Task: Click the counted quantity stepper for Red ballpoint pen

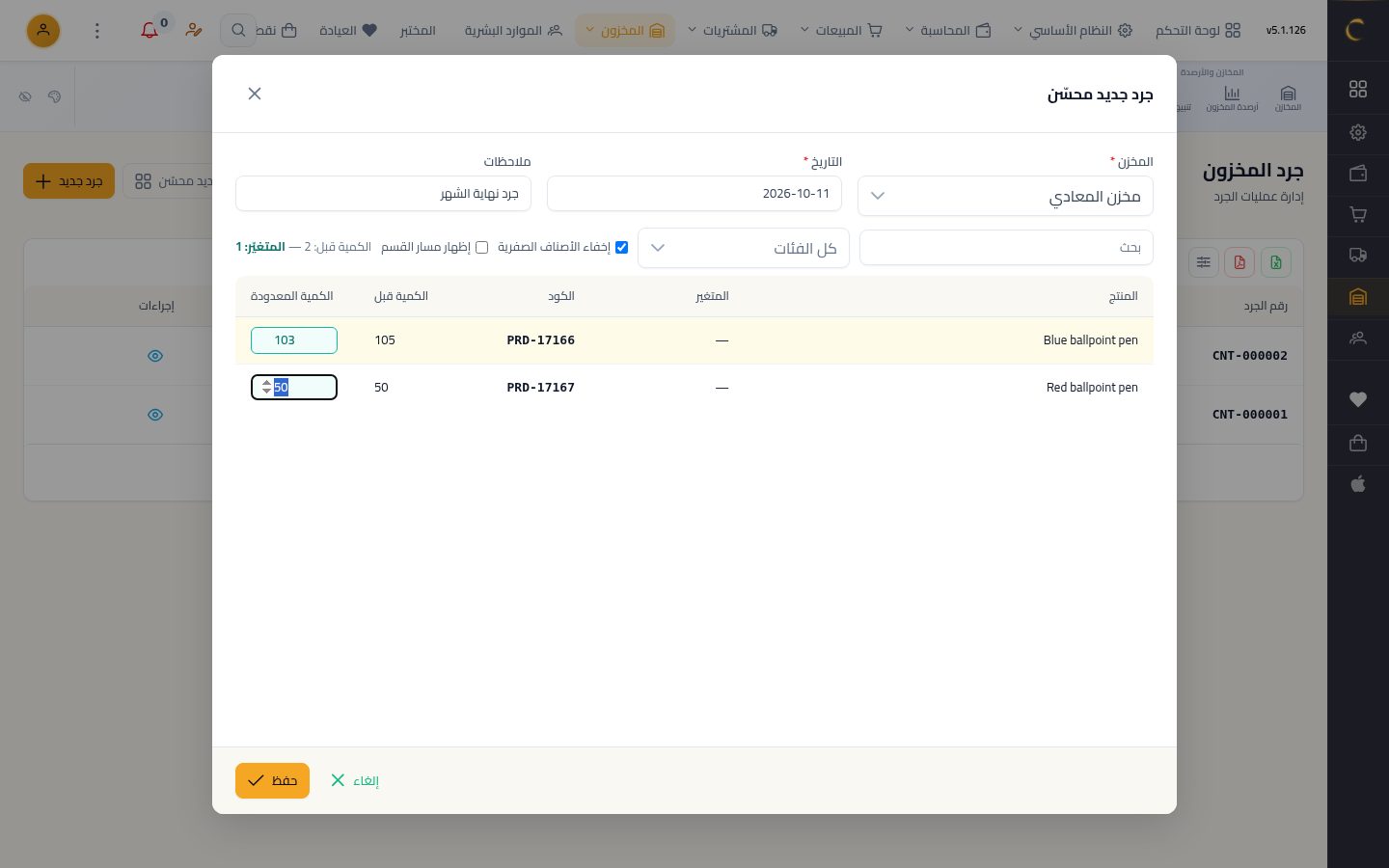Action: 267,387
